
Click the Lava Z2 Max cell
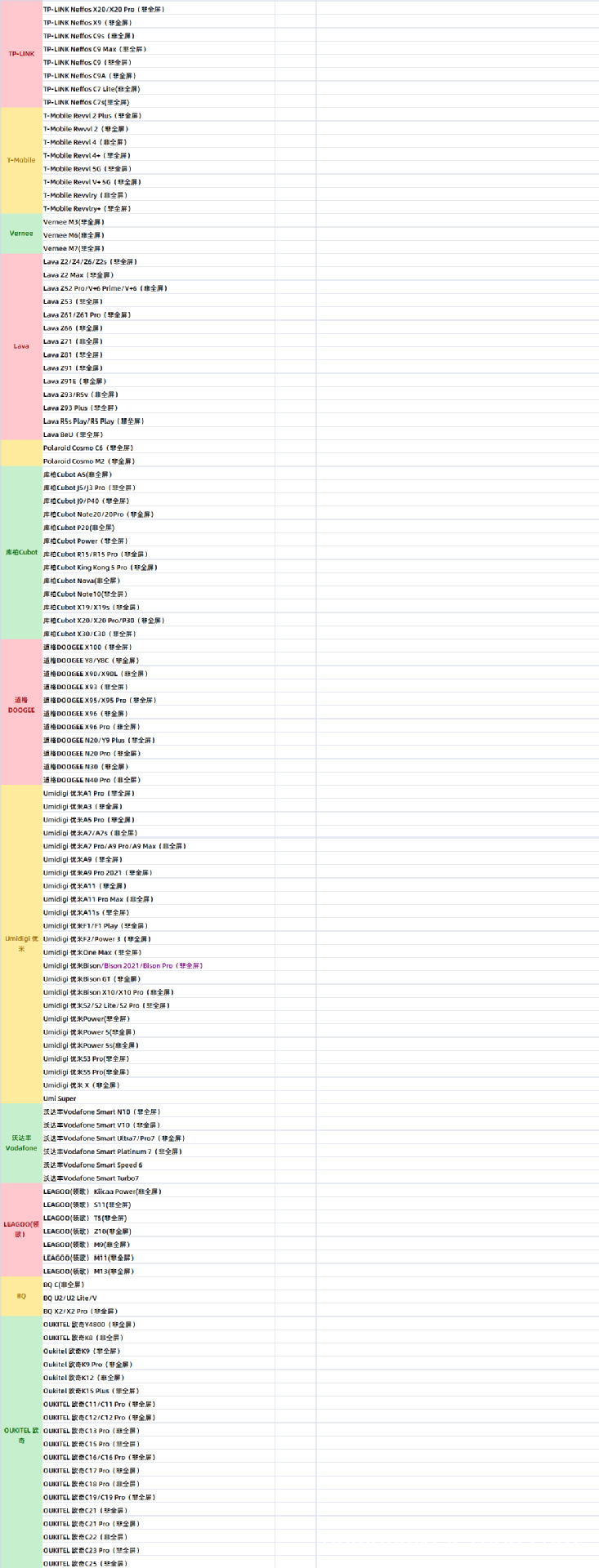click(159, 275)
